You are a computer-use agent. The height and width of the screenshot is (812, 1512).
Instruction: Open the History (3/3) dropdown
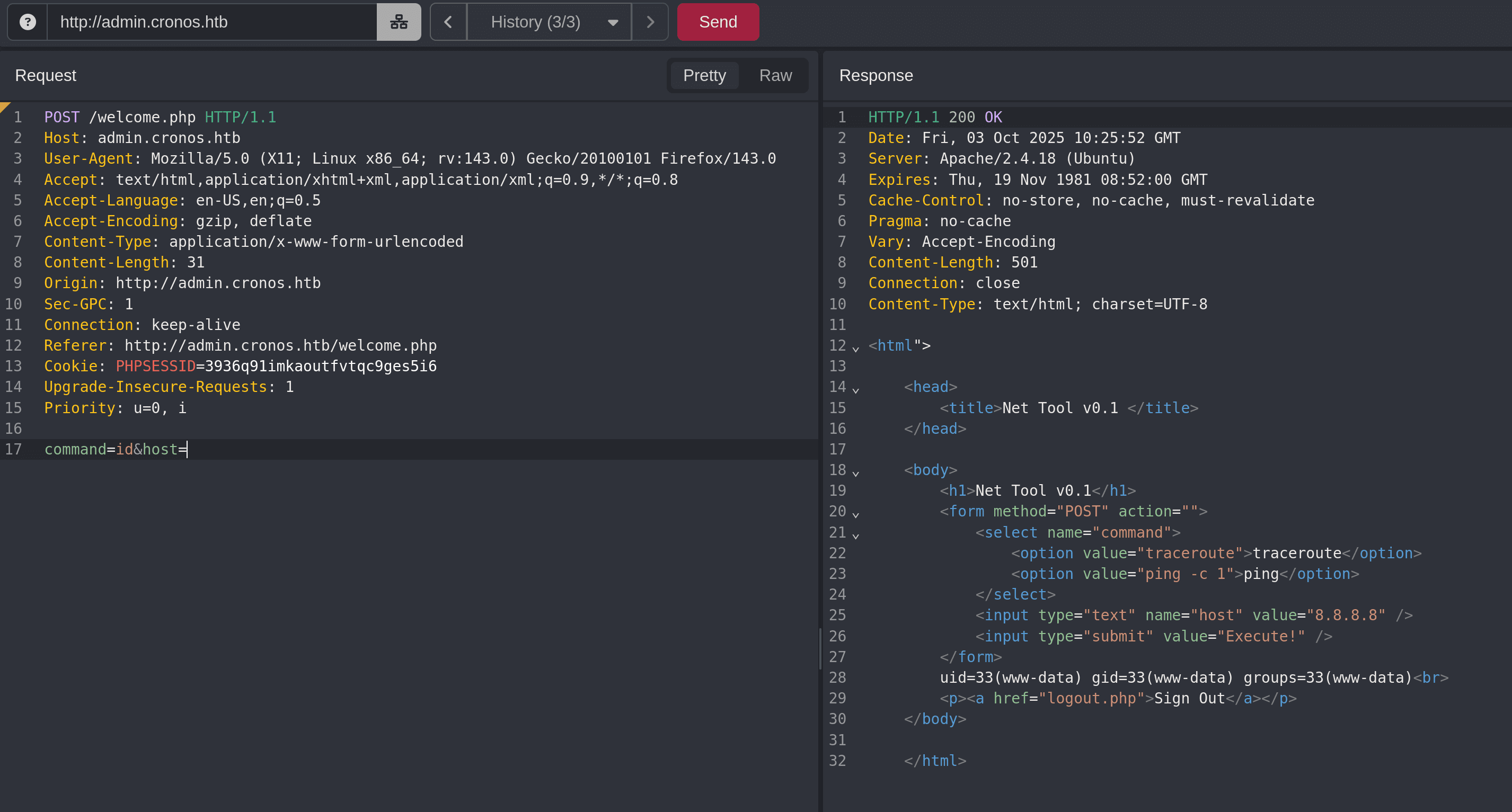[535, 22]
